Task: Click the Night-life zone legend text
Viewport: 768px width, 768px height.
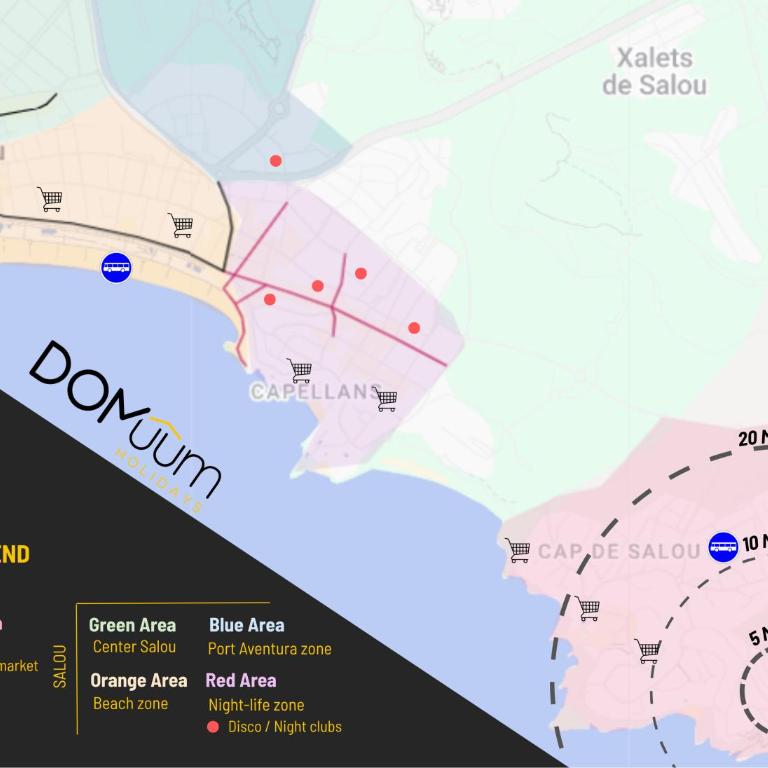Action: click(256, 705)
